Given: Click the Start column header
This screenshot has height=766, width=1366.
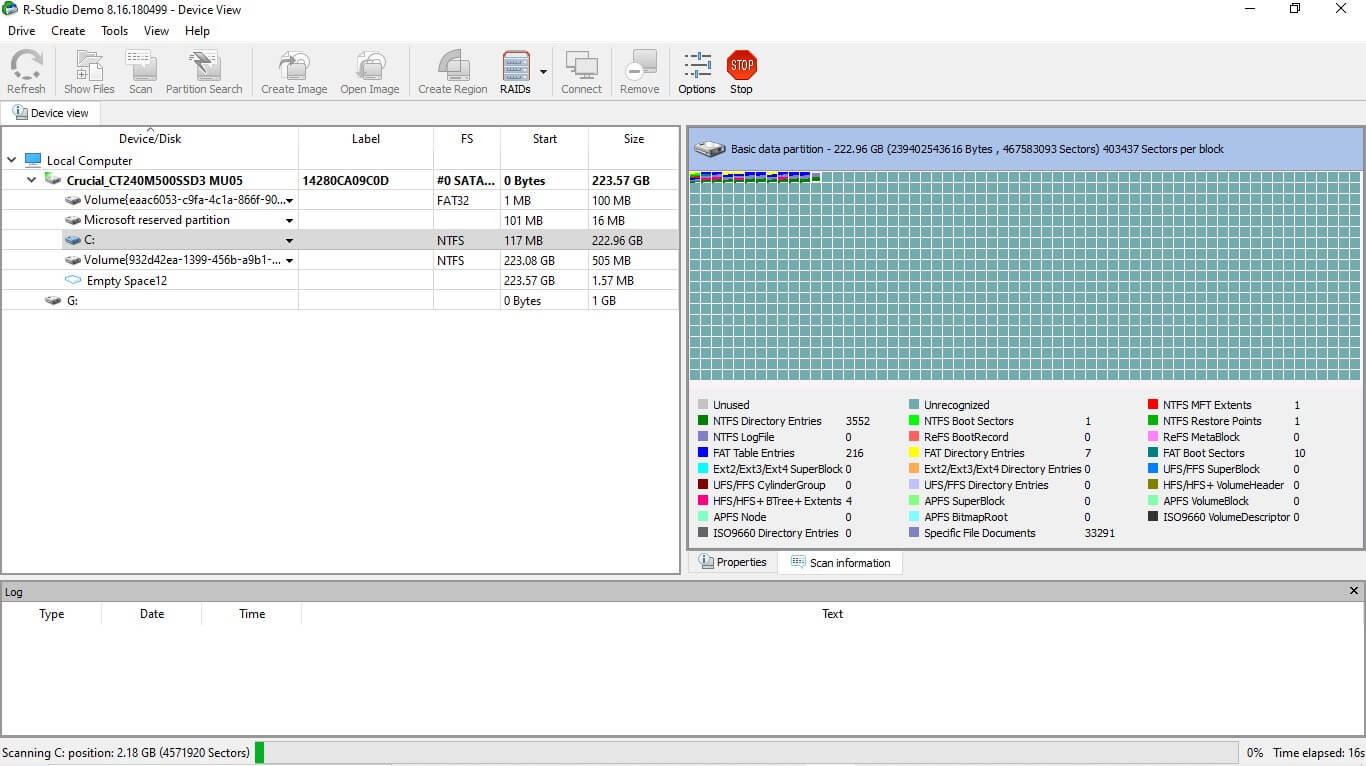Looking at the screenshot, I should [545, 139].
